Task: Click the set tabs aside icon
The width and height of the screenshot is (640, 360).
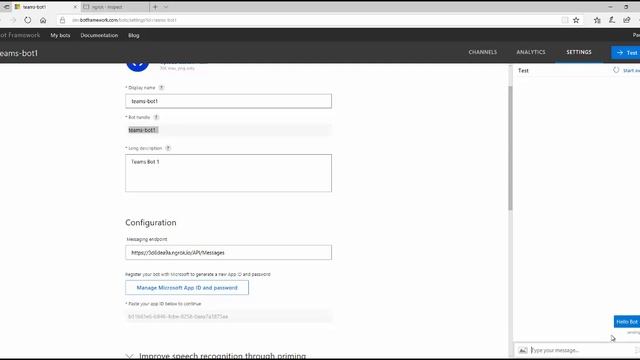Action: click(x=6, y=7)
